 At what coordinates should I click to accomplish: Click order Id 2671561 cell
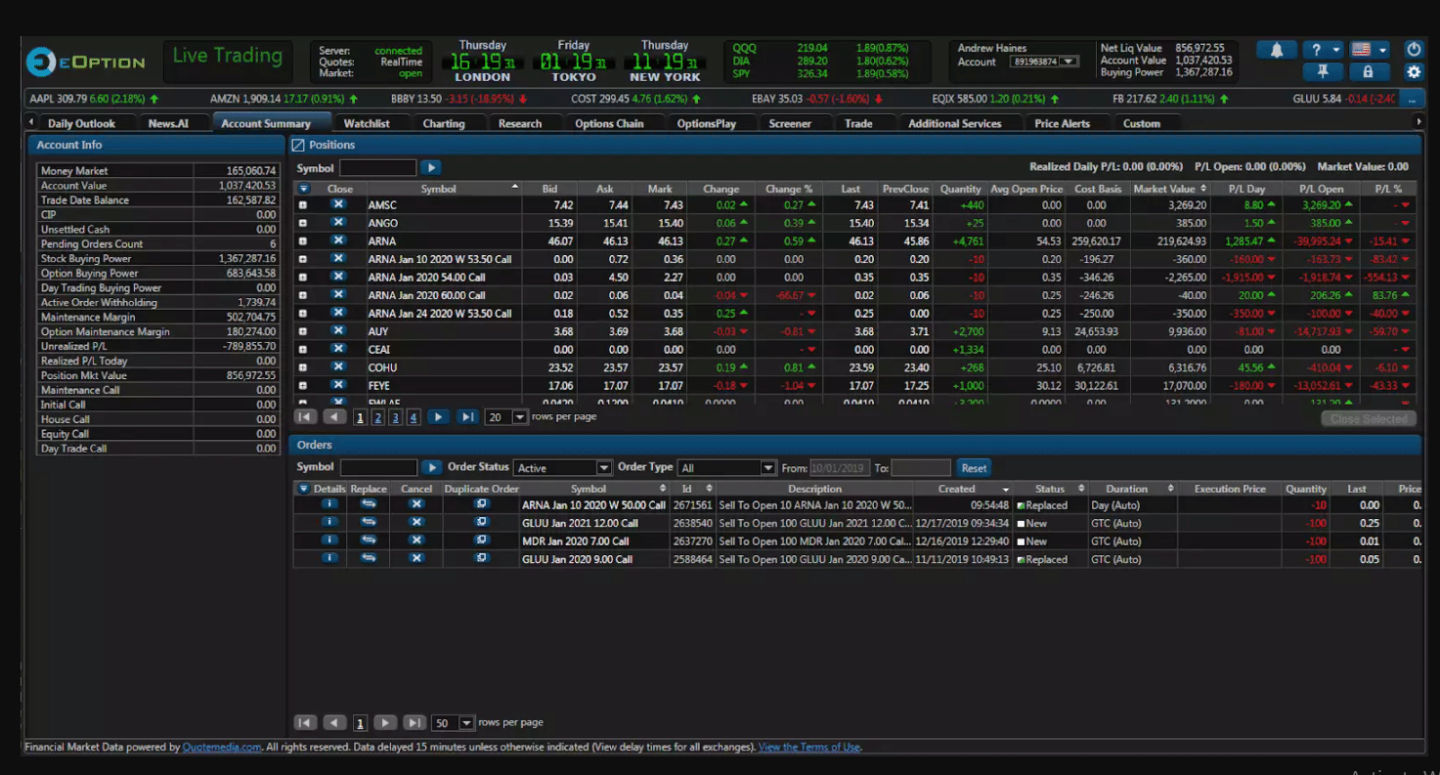(692, 505)
